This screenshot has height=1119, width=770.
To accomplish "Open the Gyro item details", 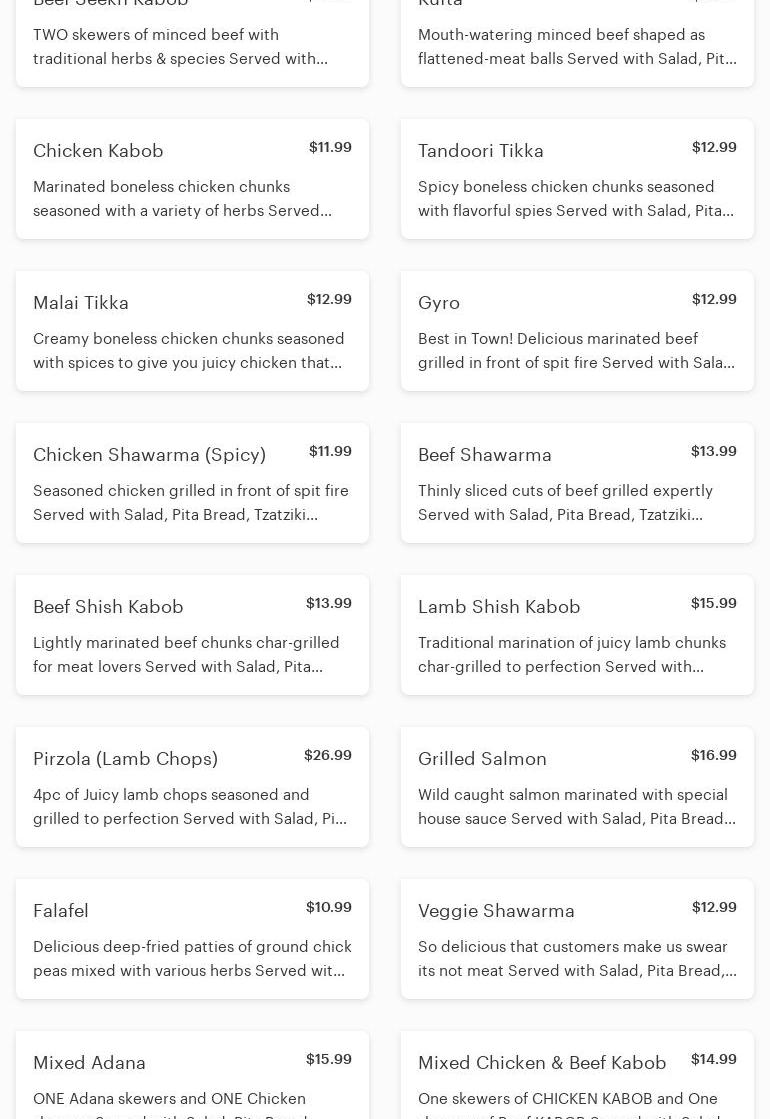I will pyautogui.click(x=439, y=303).
